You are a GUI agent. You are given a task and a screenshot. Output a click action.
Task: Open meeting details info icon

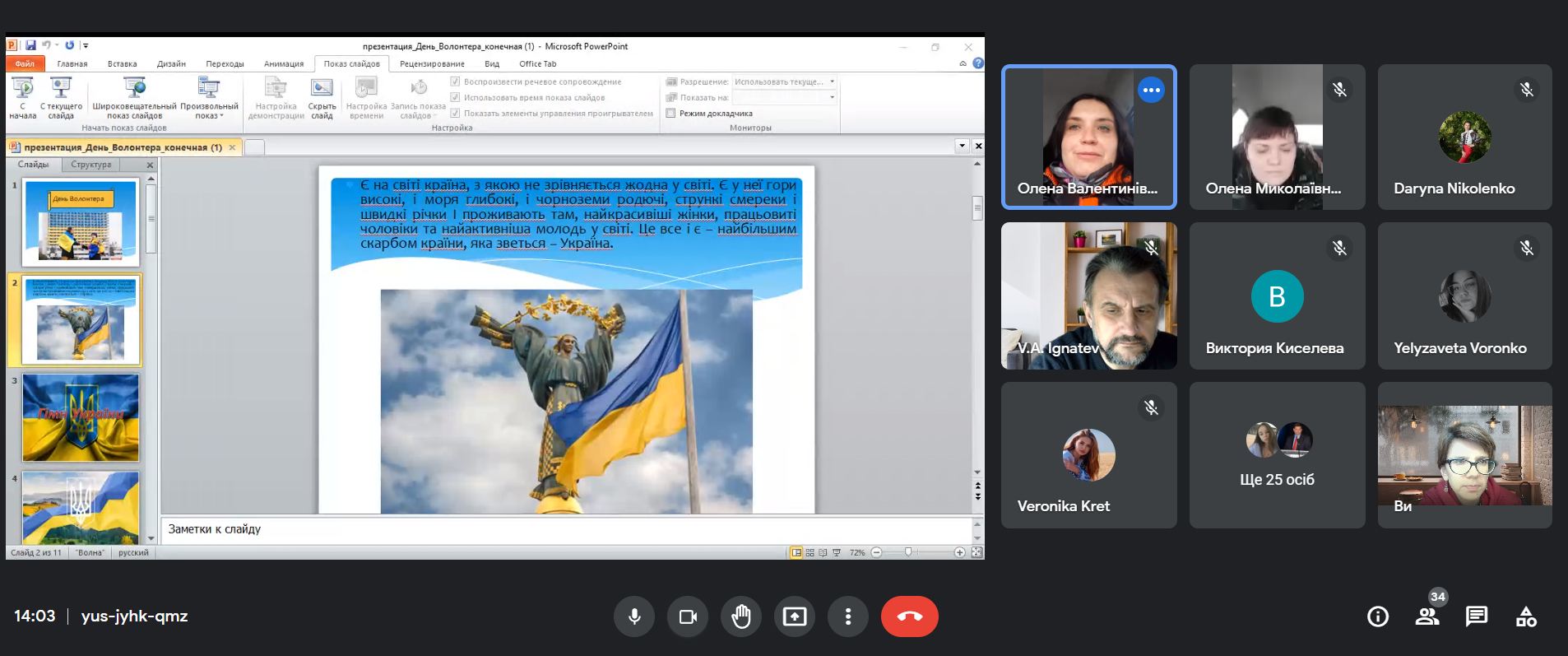[1378, 616]
